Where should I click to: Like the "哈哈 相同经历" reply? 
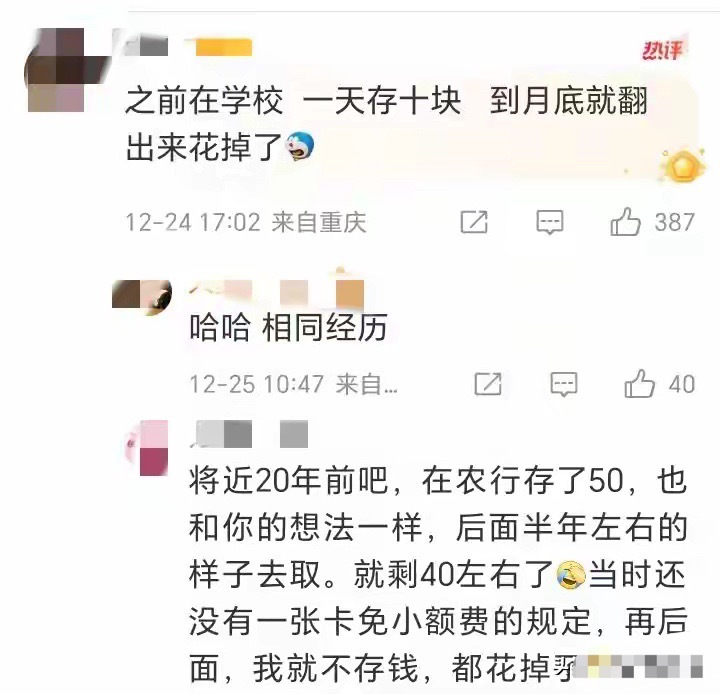(x=639, y=384)
